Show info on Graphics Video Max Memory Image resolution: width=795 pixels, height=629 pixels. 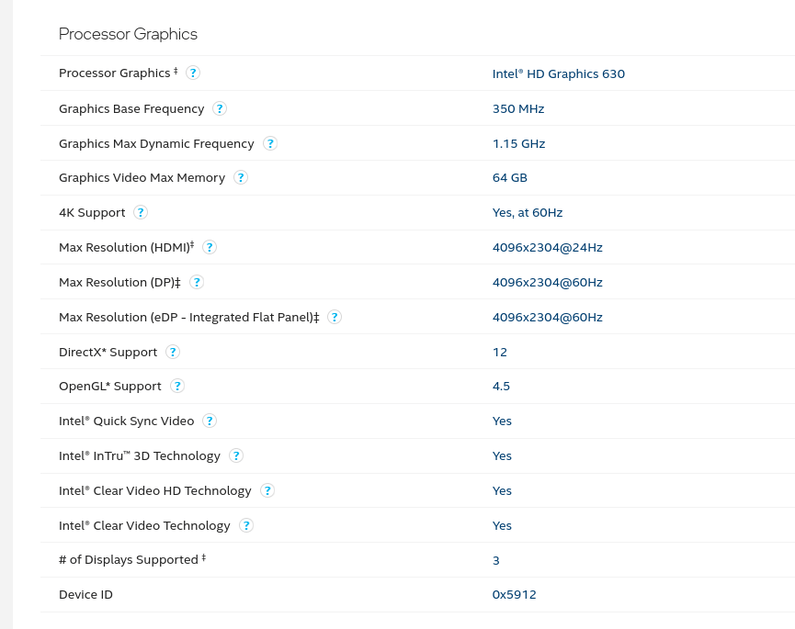coord(241,178)
